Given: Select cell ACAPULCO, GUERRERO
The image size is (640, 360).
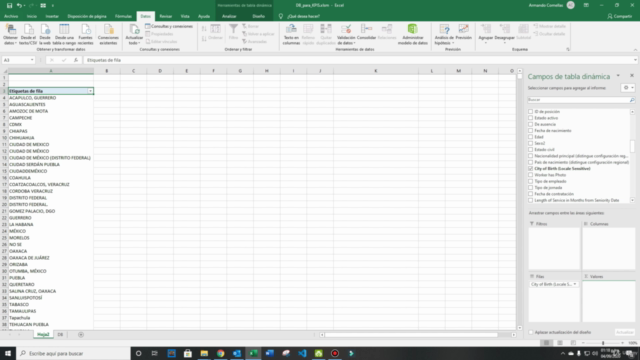Looking at the screenshot, I should (x=51, y=98).
